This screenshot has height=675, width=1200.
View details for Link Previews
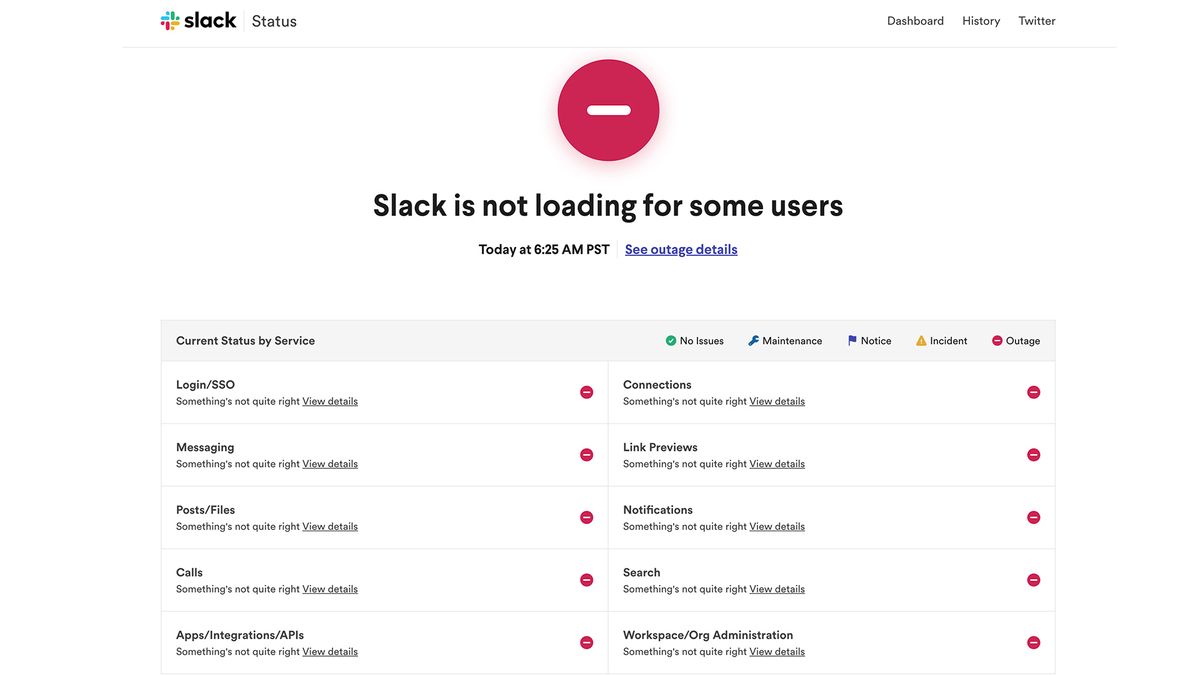coord(777,463)
